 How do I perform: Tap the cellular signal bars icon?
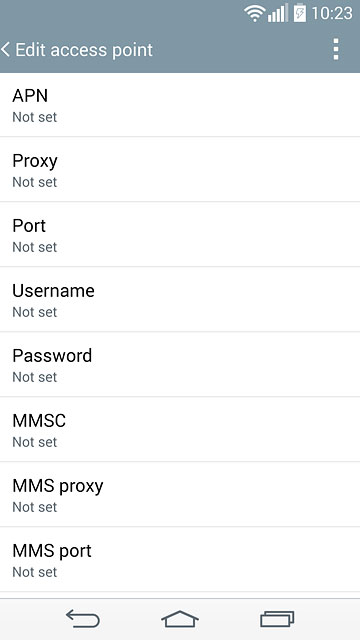point(278,13)
